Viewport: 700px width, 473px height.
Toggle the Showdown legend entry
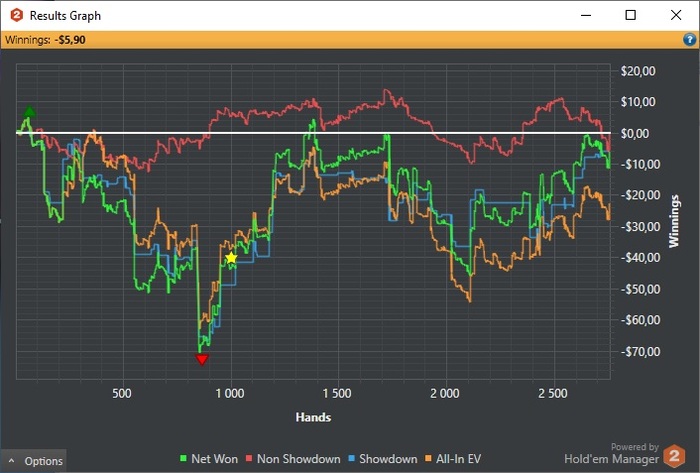coord(383,459)
